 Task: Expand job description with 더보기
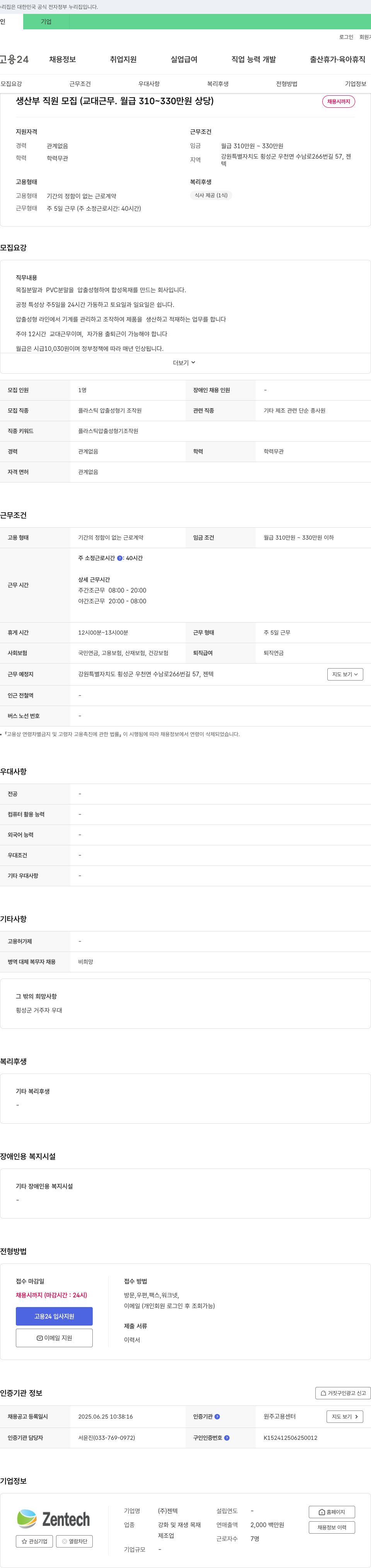[185, 363]
